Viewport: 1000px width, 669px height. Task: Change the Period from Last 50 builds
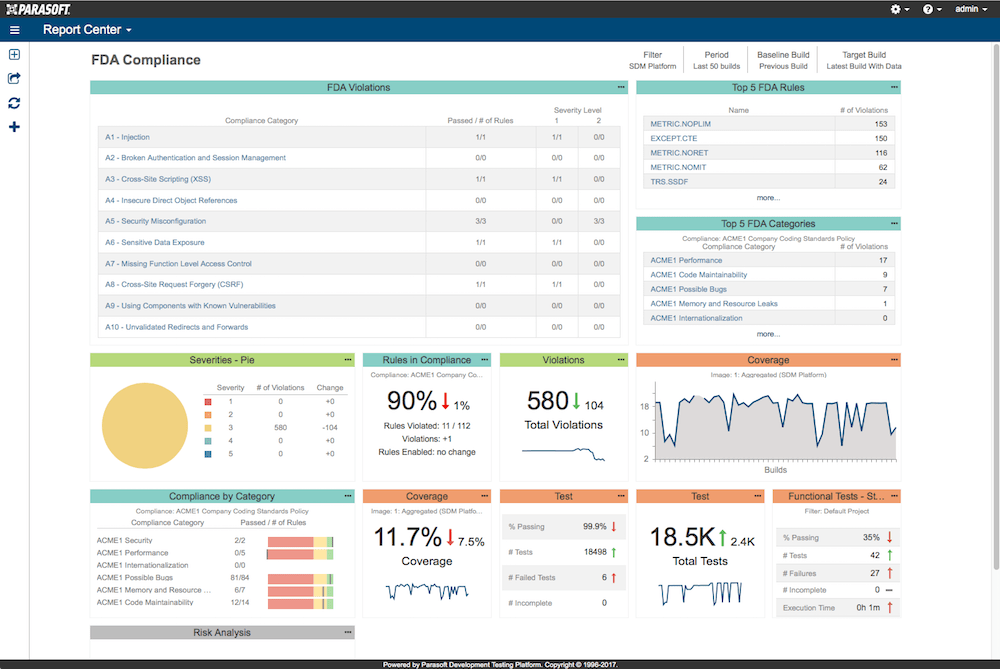tap(716, 60)
